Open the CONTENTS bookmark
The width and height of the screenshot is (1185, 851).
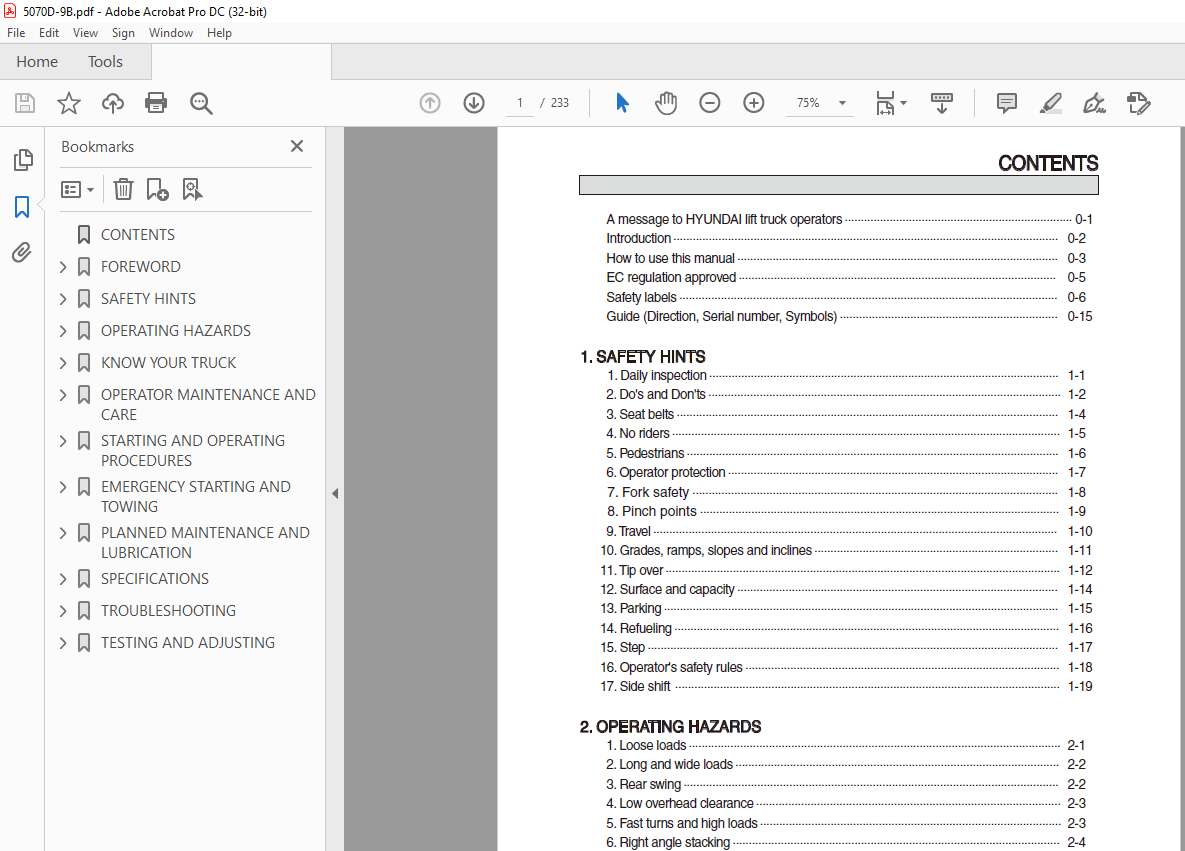(x=138, y=235)
